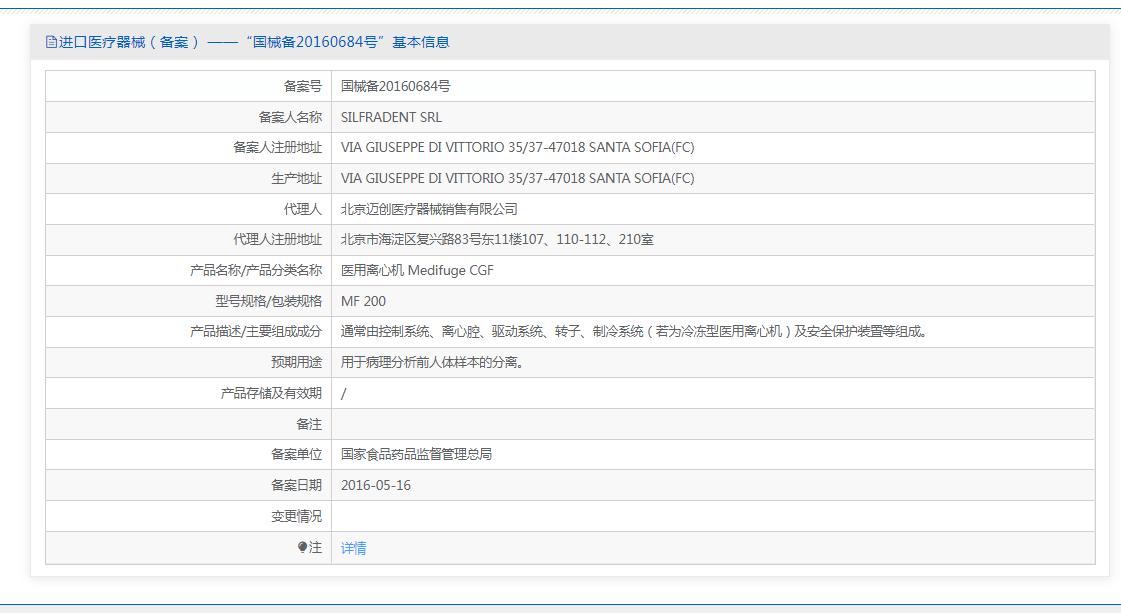
Task: Open the 详情 link
Action: coord(354,548)
